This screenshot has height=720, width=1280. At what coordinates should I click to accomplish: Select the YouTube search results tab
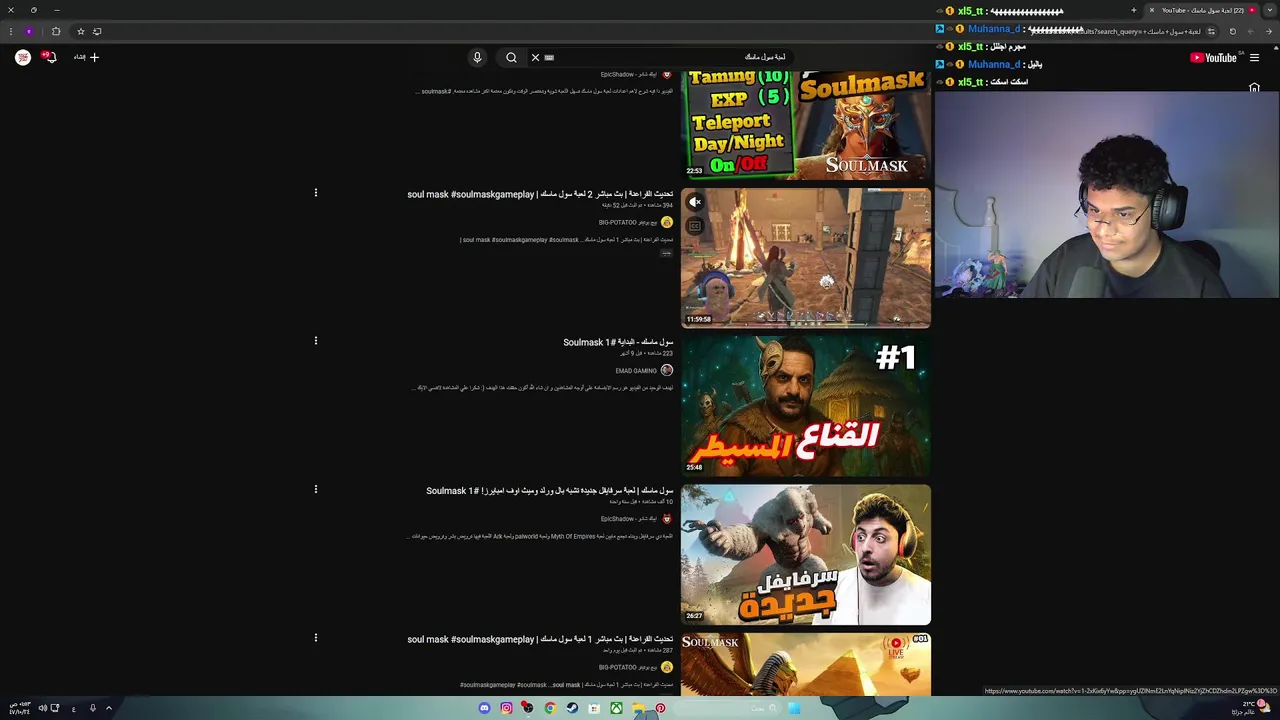point(1203,10)
